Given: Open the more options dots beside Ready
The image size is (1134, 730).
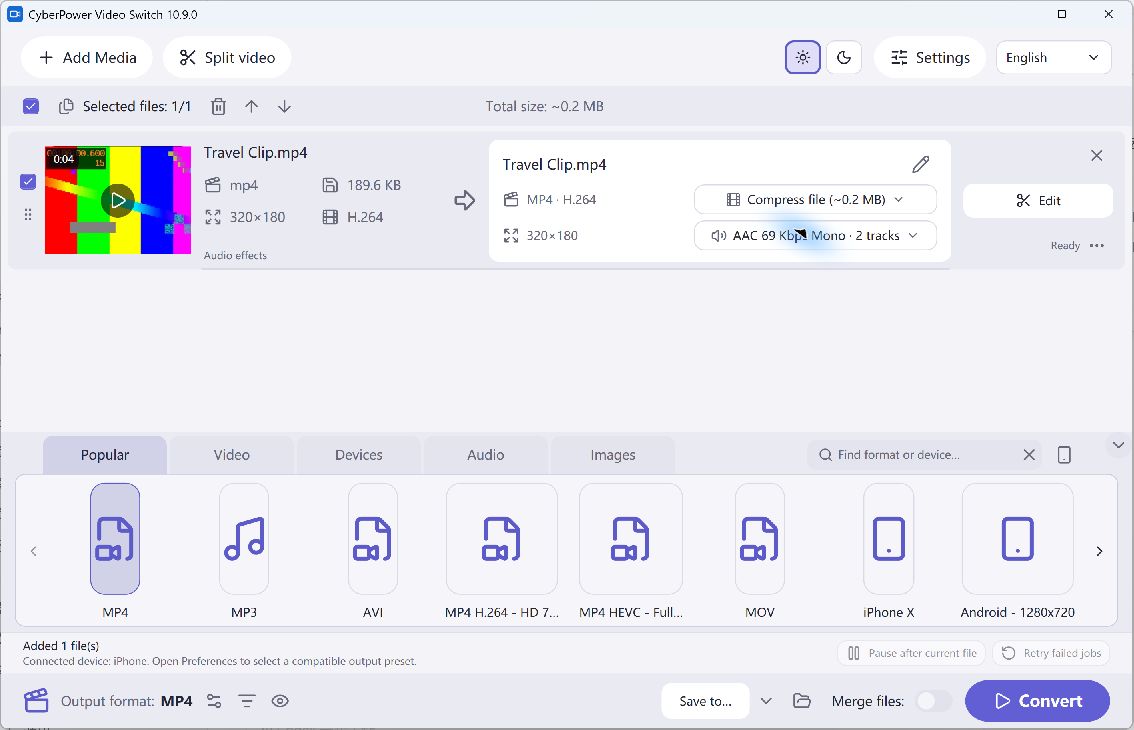Looking at the screenshot, I should tap(1096, 245).
